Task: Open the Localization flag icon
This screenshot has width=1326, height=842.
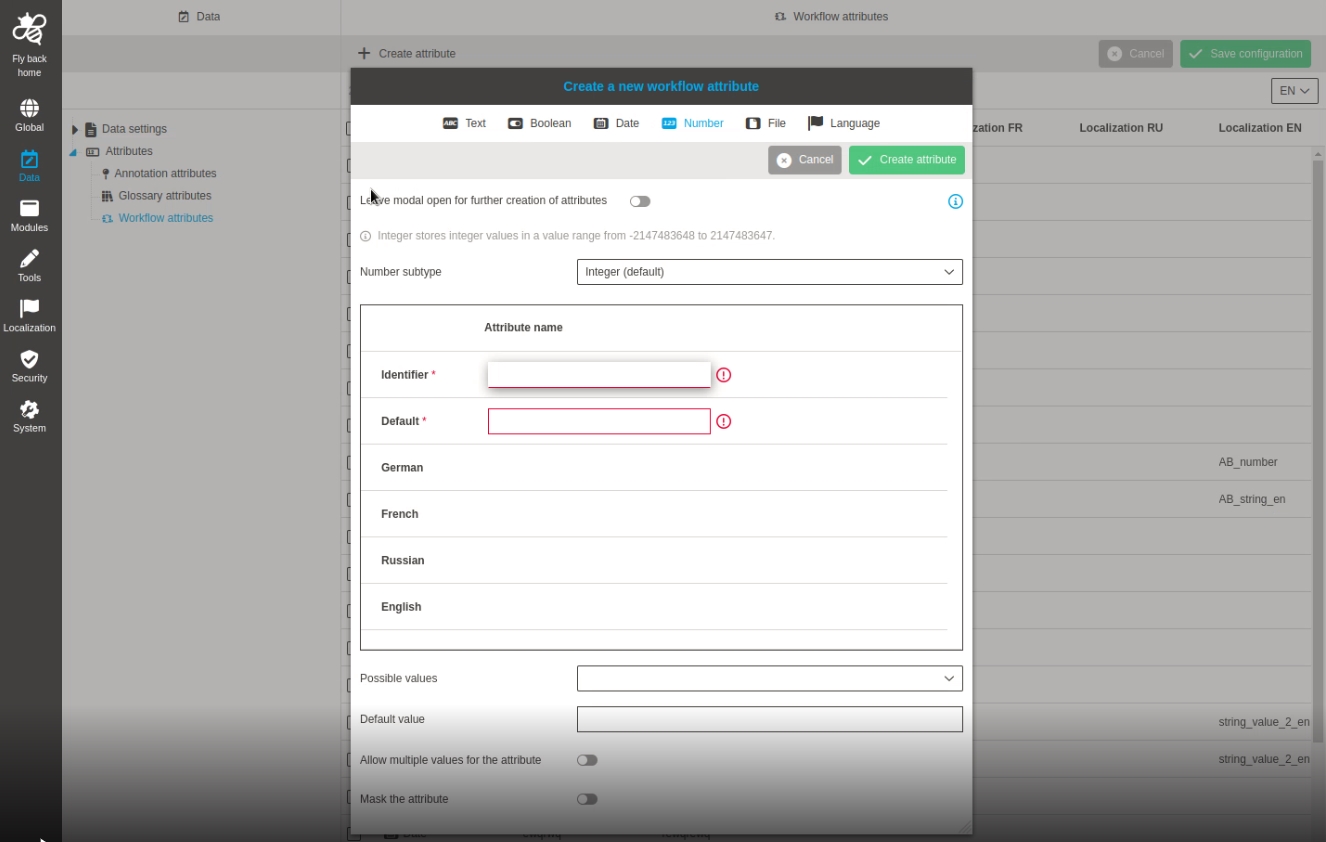Action: (29, 308)
